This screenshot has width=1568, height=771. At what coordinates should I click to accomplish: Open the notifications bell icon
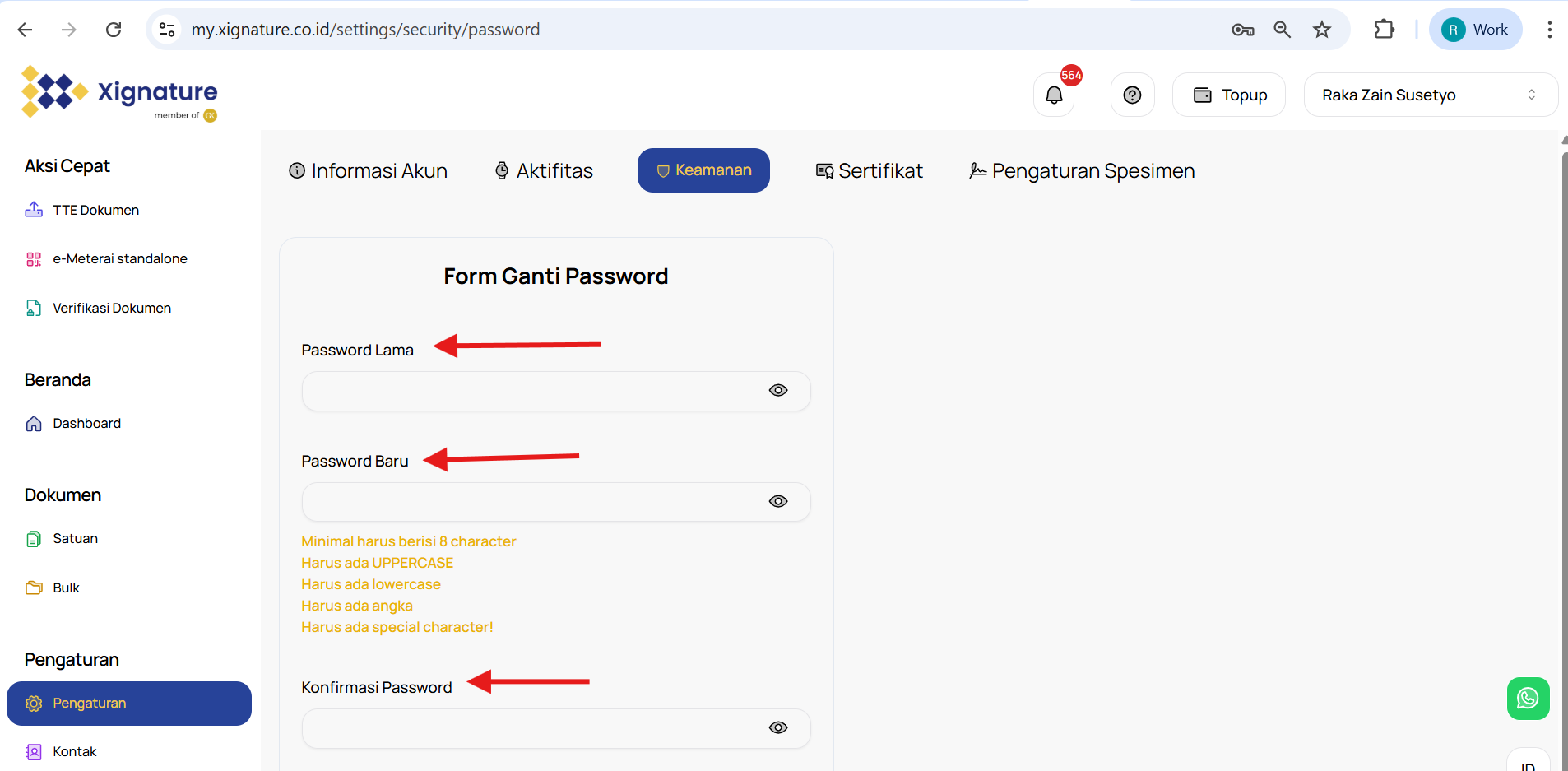pyautogui.click(x=1054, y=95)
